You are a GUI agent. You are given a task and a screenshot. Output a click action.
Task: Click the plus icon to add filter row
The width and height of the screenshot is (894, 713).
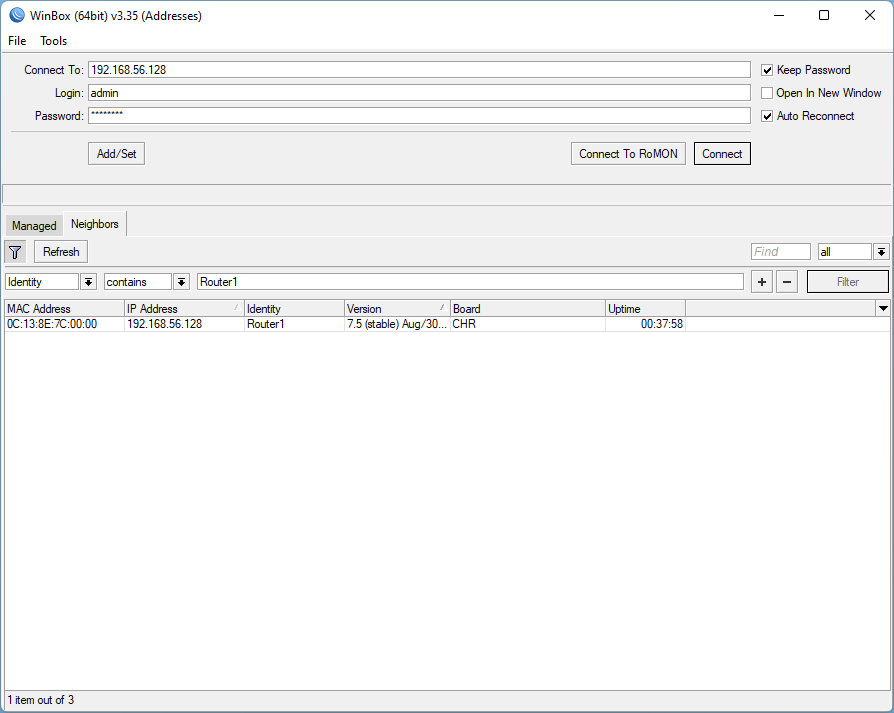pos(761,281)
